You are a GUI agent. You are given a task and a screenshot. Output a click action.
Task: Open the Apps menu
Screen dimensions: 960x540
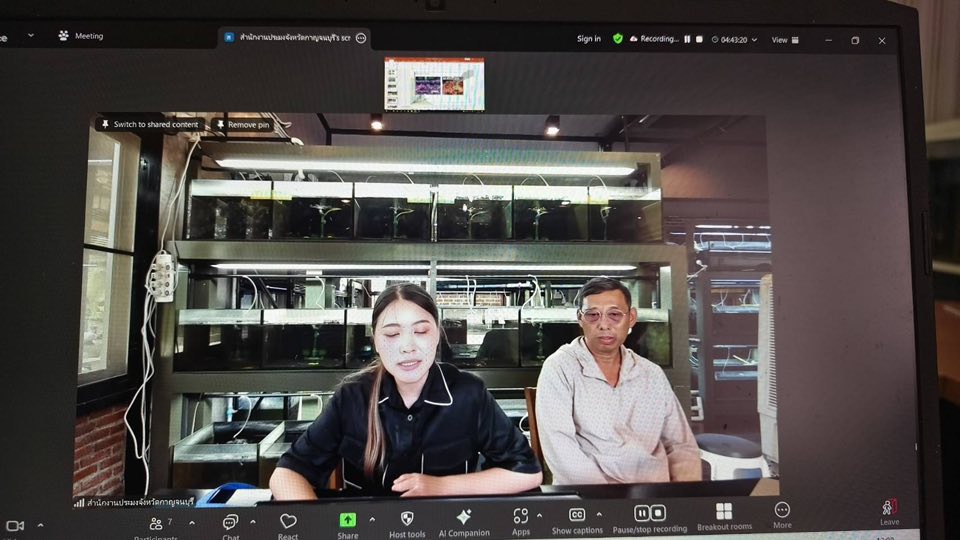(520, 522)
